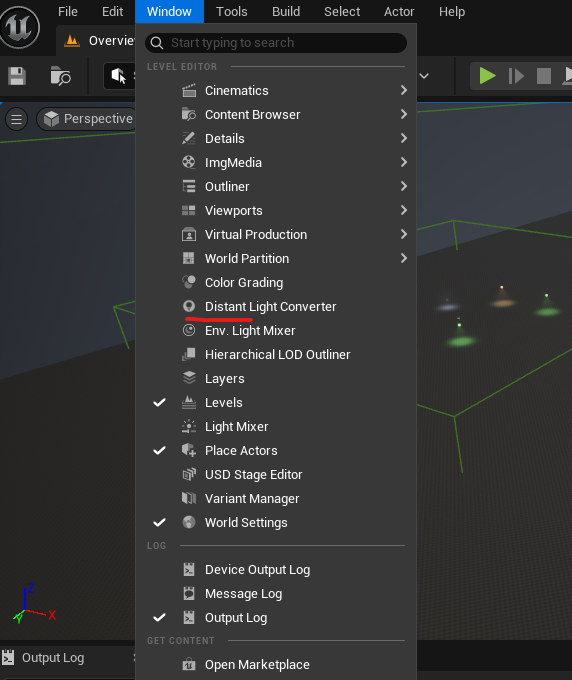The width and height of the screenshot is (572, 680).
Task: Click the Outliner list icon
Action: pos(189,186)
